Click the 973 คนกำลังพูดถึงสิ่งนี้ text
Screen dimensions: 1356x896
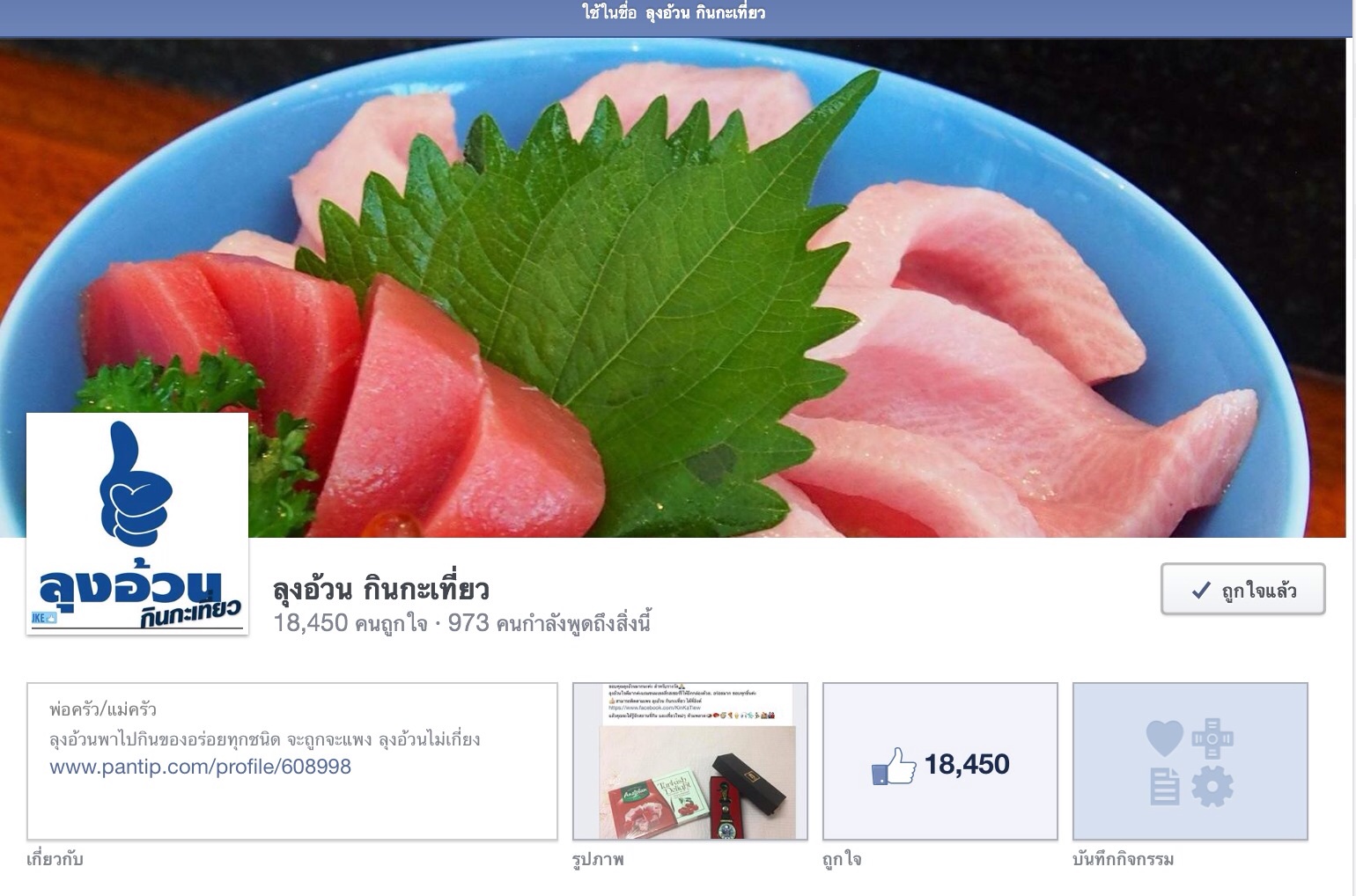549,623
